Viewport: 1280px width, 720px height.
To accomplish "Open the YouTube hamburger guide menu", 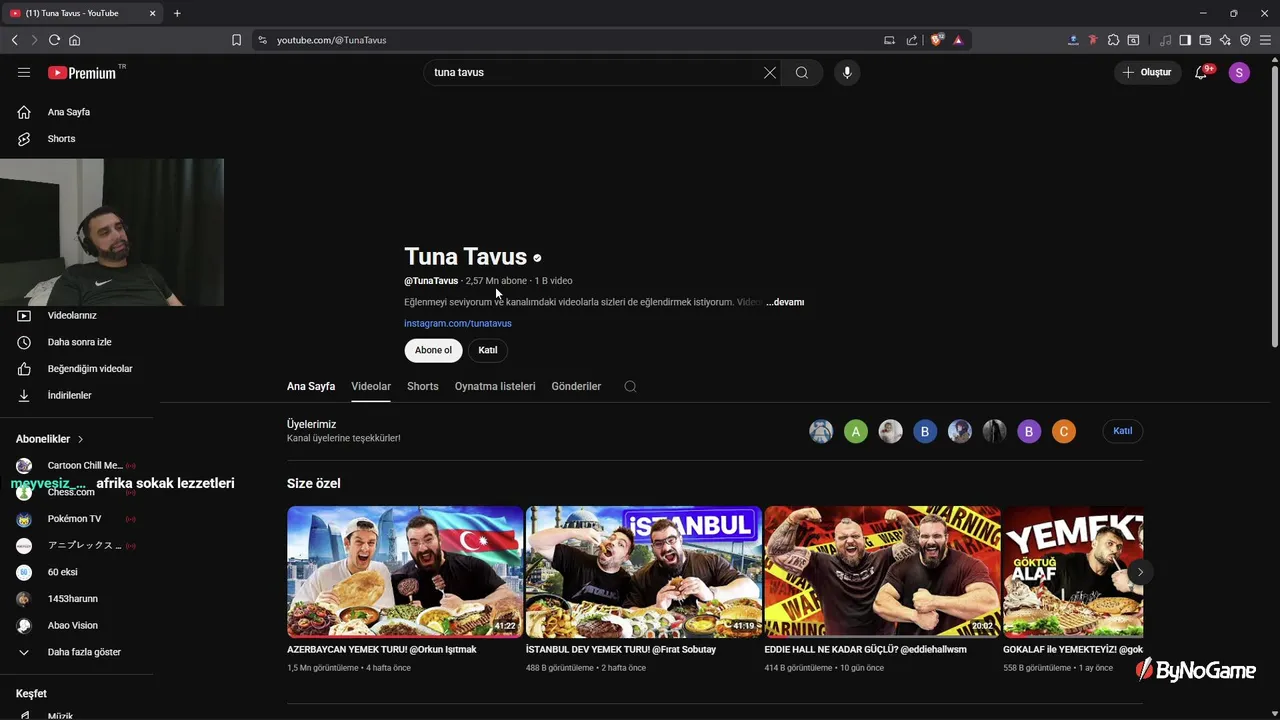I will tap(24, 72).
